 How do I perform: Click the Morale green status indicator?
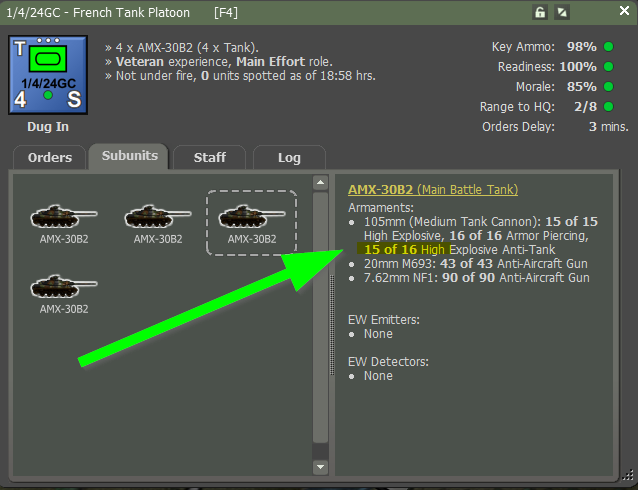608,87
